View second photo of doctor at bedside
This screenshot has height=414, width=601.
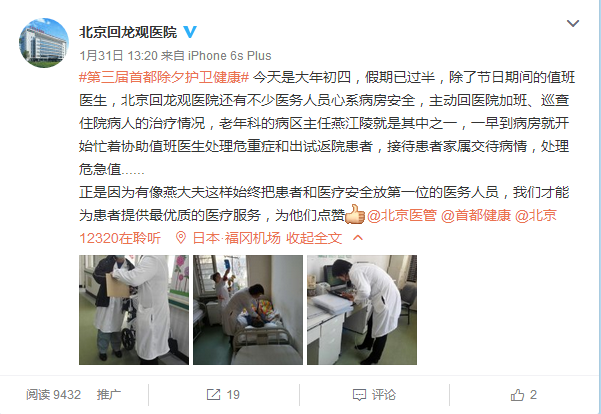coord(248,310)
